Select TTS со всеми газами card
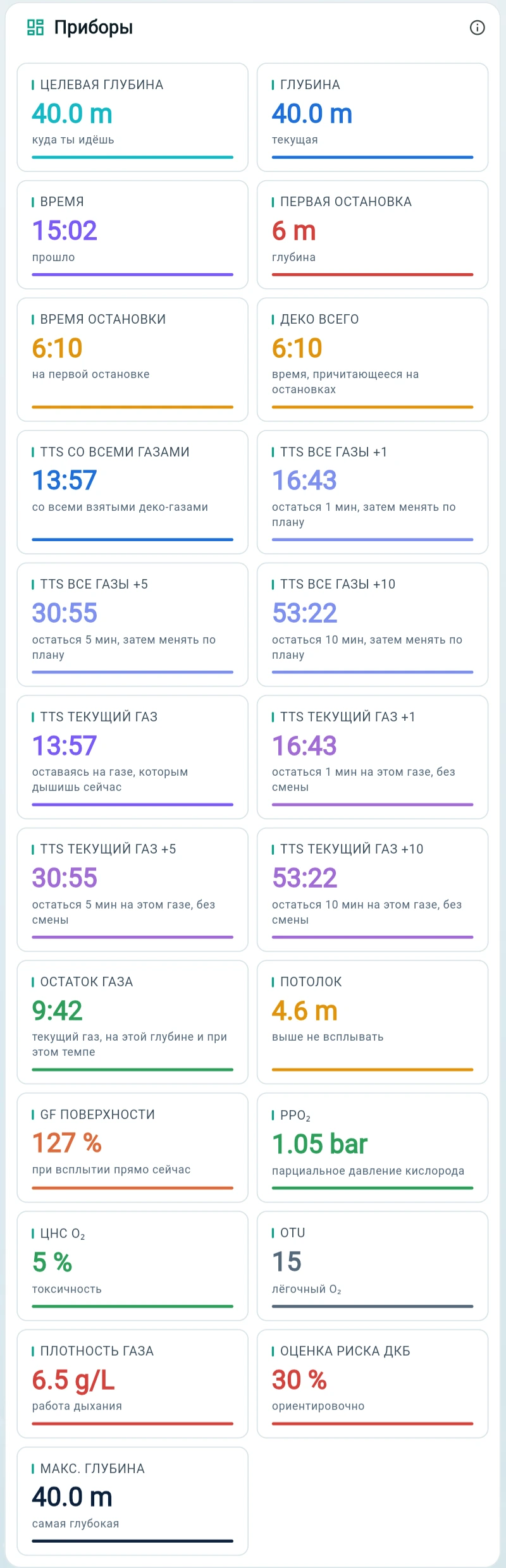The image size is (506, 1568). [x=133, y=492]
